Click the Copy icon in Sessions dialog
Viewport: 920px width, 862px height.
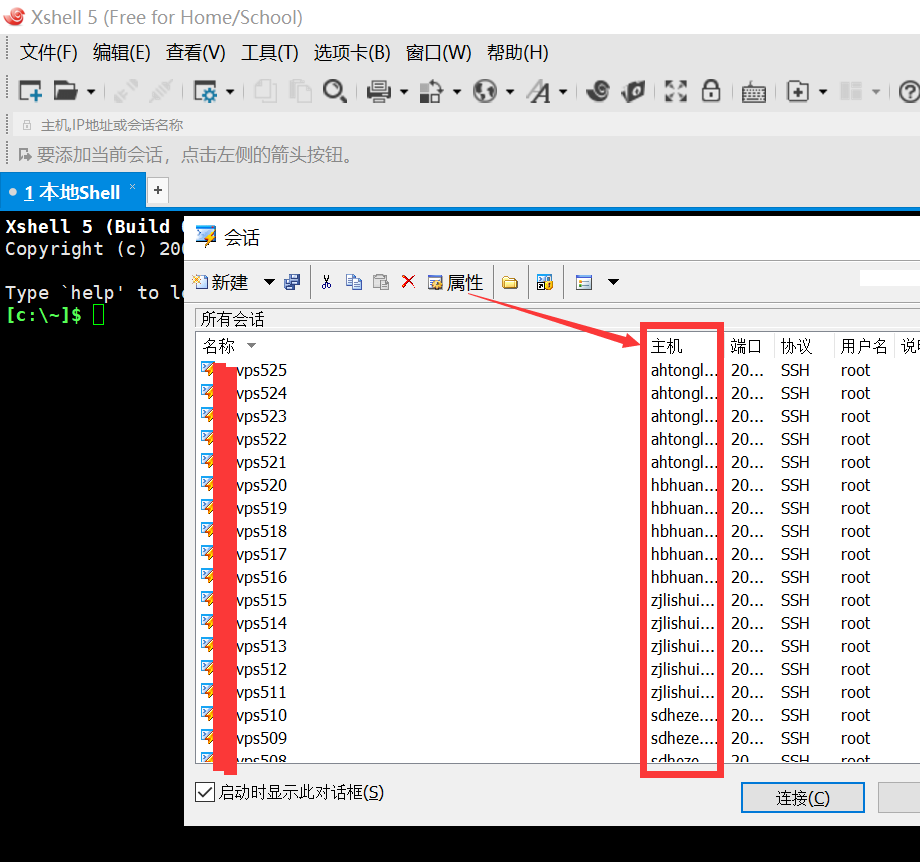coord(354,282)
